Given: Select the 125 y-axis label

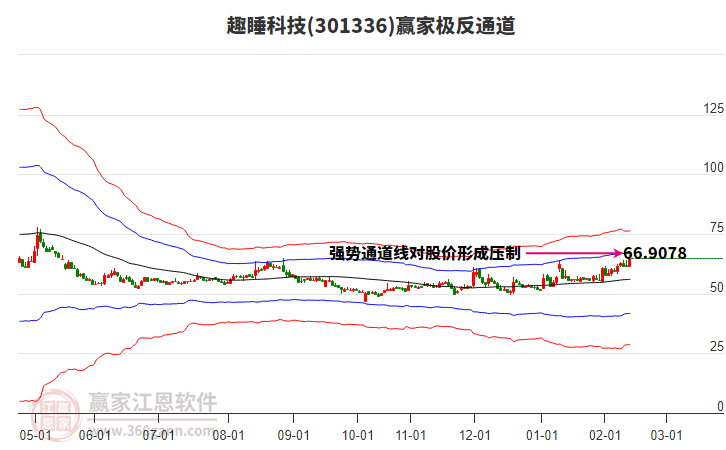Looking at the screenshot, I should (x=713, y=108).
